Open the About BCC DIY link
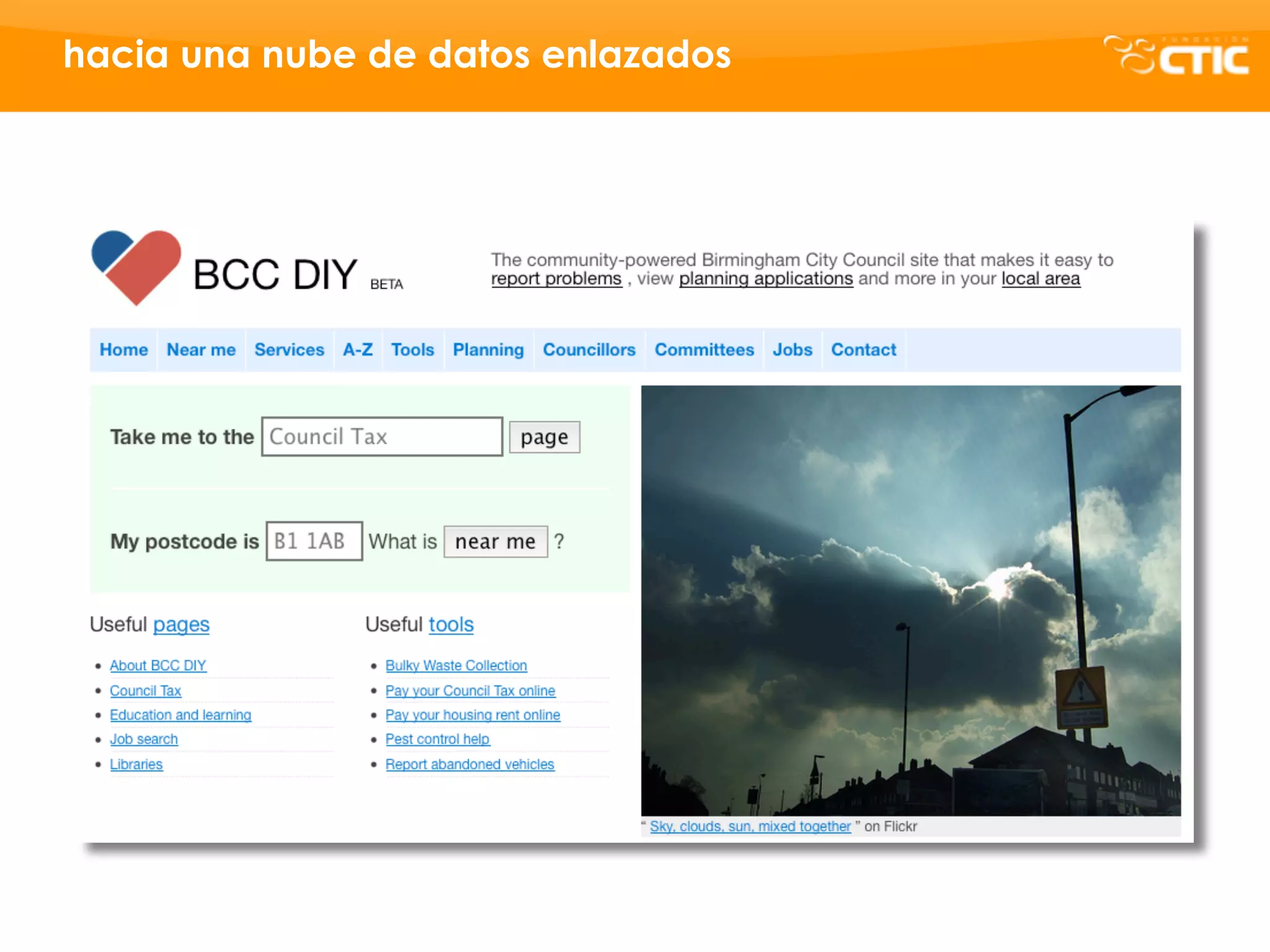Screen dimensions: 1270x952 (x=158, y=666)
